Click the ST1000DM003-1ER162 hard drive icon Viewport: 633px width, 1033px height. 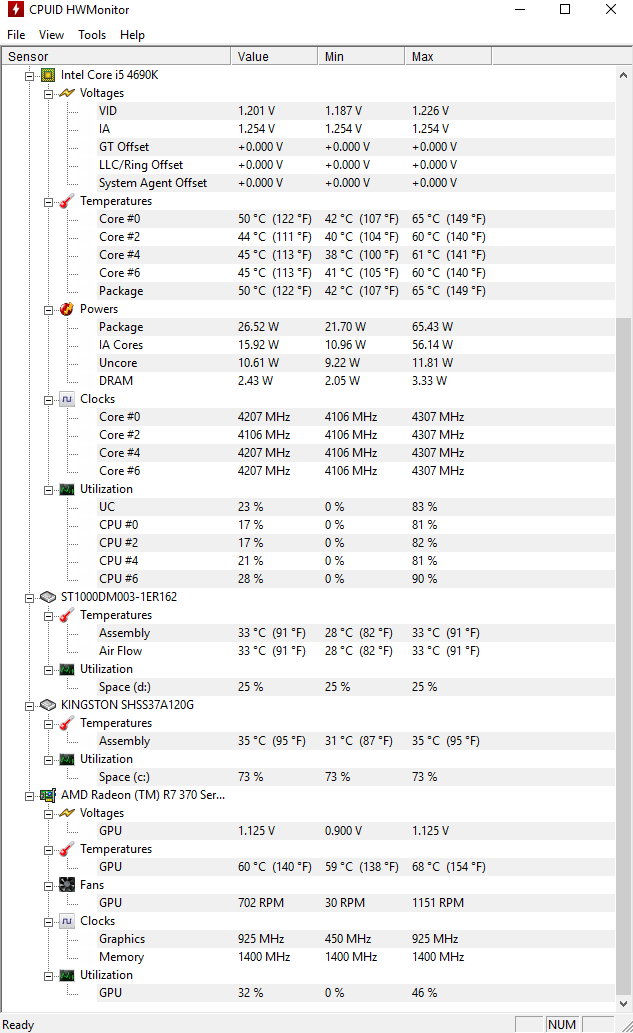coord(47,597)
